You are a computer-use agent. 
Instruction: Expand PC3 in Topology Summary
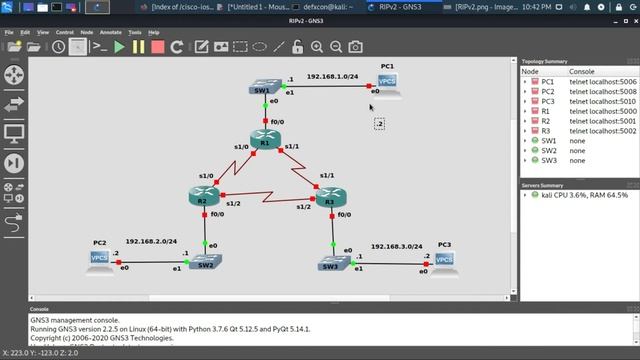[525, 101]
